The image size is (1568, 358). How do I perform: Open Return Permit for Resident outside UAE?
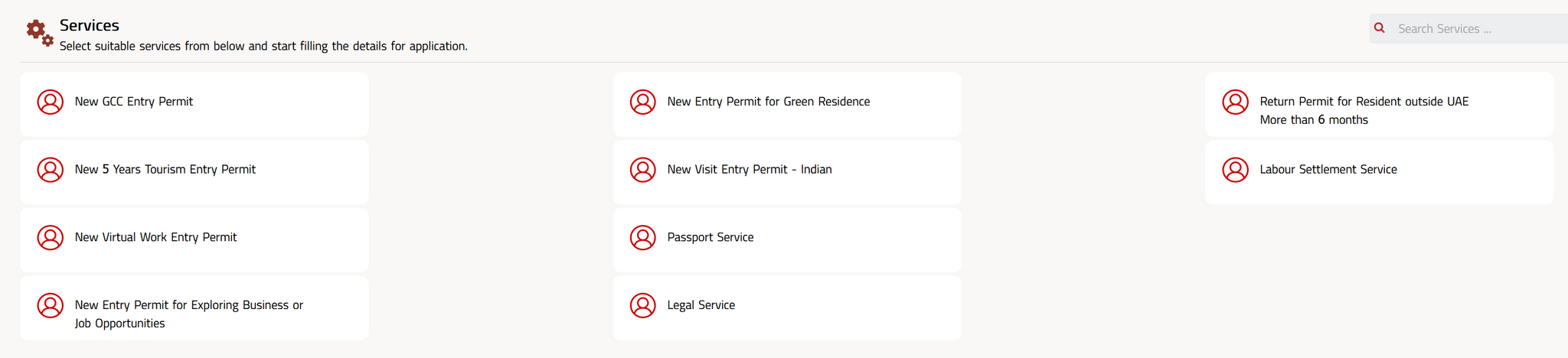click(1380, 105)
